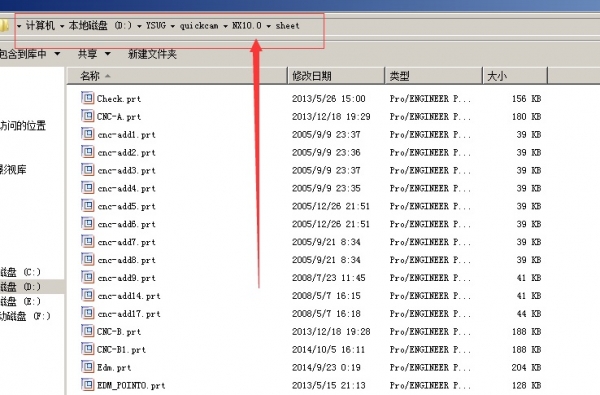The width and height of the screenshot is (600, 395).
Task: Select drive (C:) in navigation pane
Action: (x=20, y=272)
